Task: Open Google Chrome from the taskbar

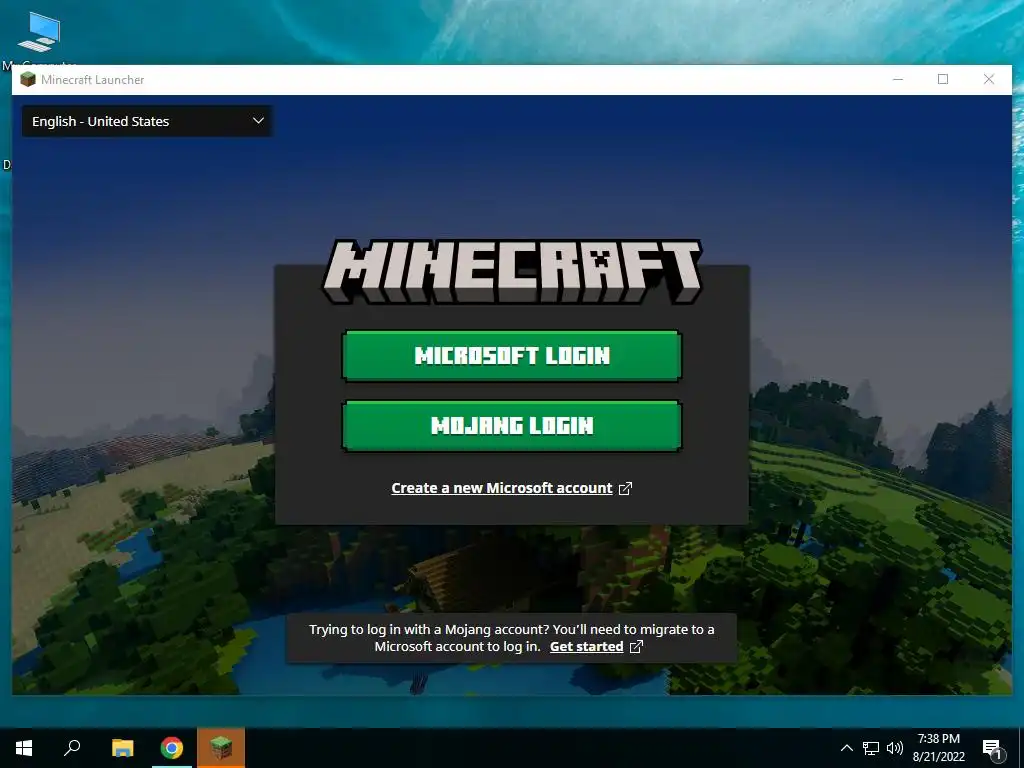Action: [x=172, y=748]
